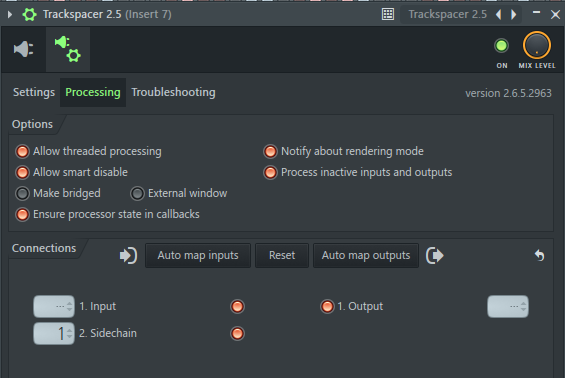Go to next preset with right arrow

(514, 14)
